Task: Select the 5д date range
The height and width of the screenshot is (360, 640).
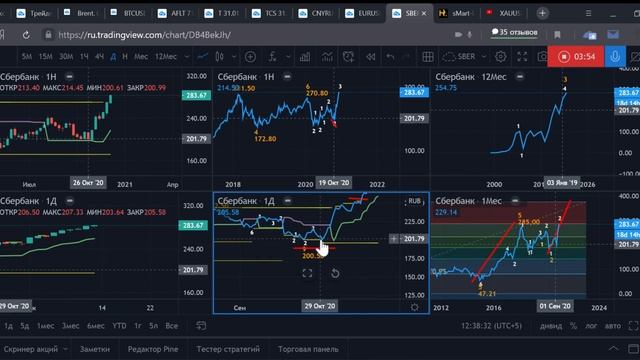Action: (x=25, y=326)
